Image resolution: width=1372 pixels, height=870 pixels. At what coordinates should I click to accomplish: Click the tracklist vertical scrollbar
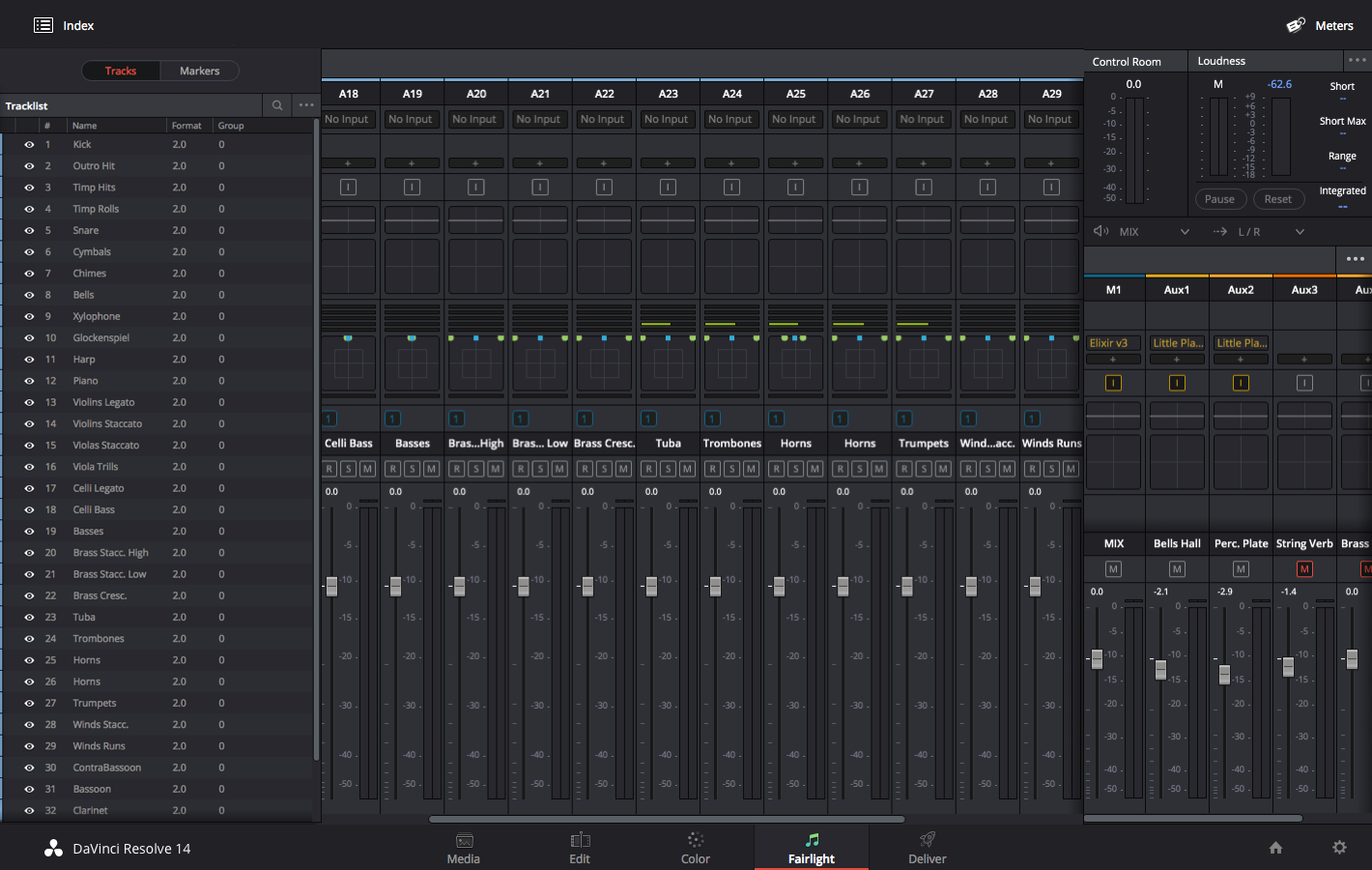[x=316, y=440]
